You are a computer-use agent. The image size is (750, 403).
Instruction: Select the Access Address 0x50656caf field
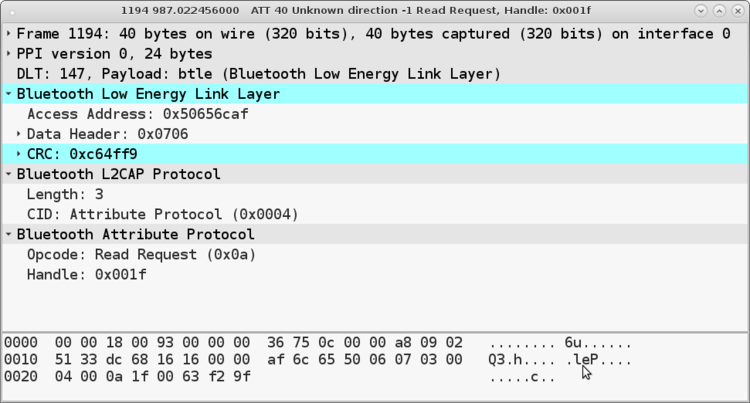pos(137,114)
